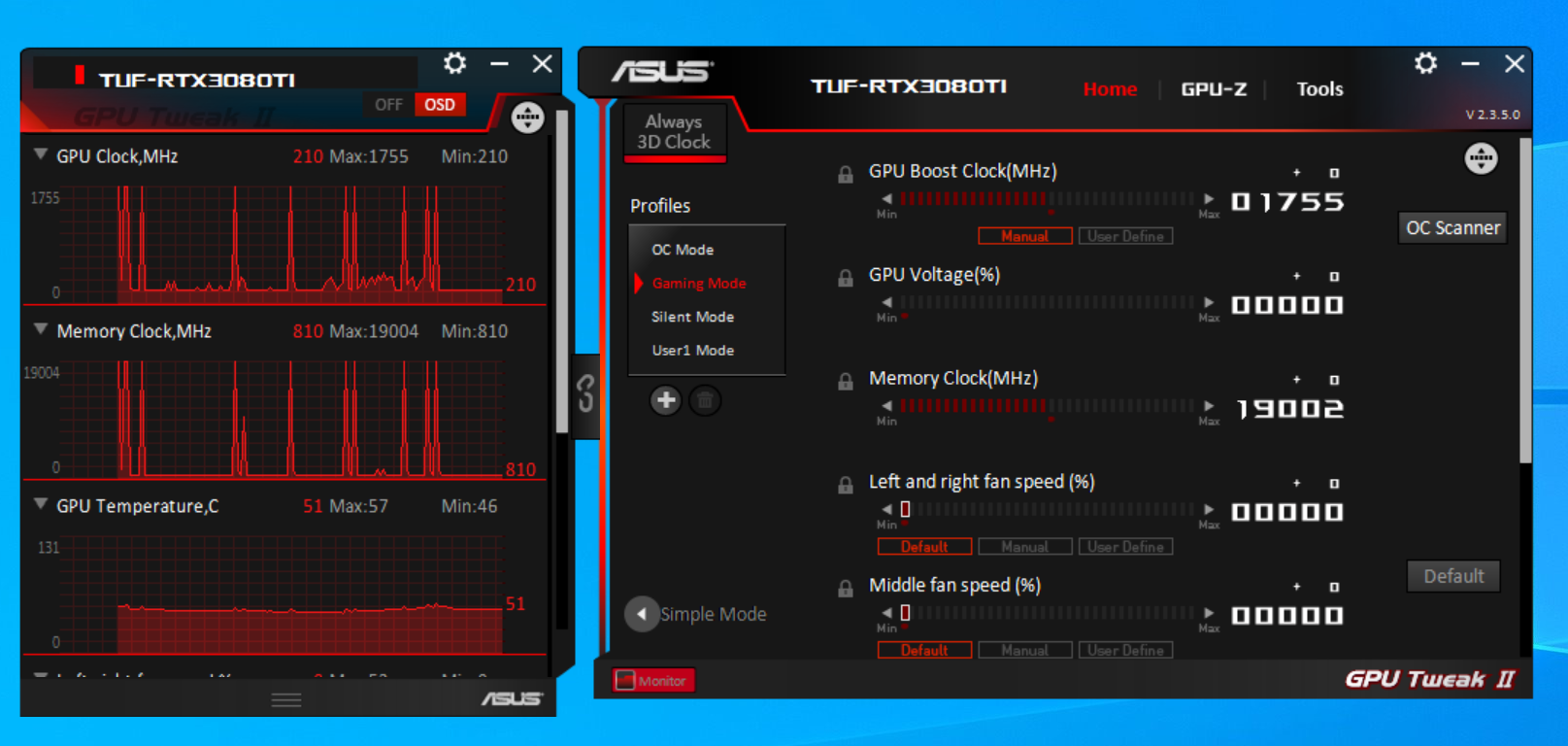
Task: Click lock icon beside Left and right fan speed
Action: 846,486
